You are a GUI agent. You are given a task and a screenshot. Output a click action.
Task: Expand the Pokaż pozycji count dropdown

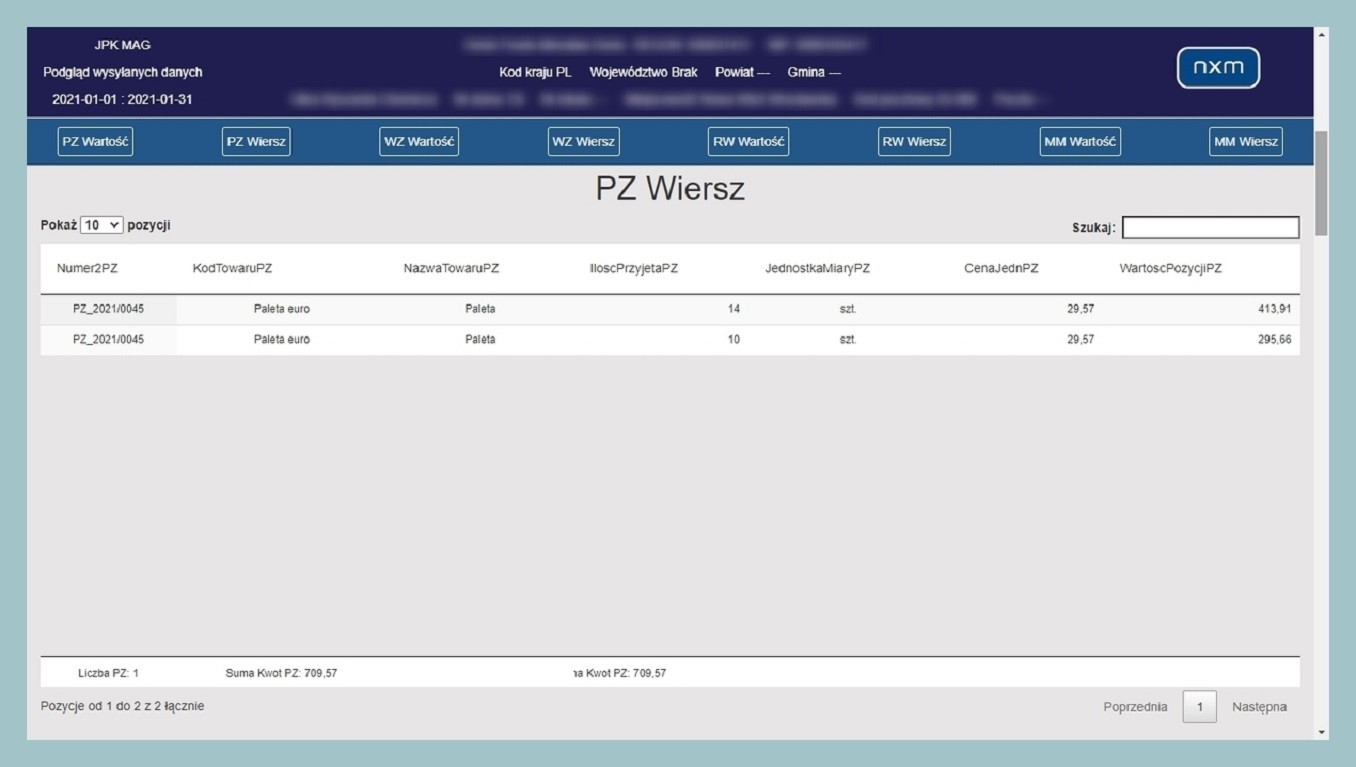coord(102,226)
